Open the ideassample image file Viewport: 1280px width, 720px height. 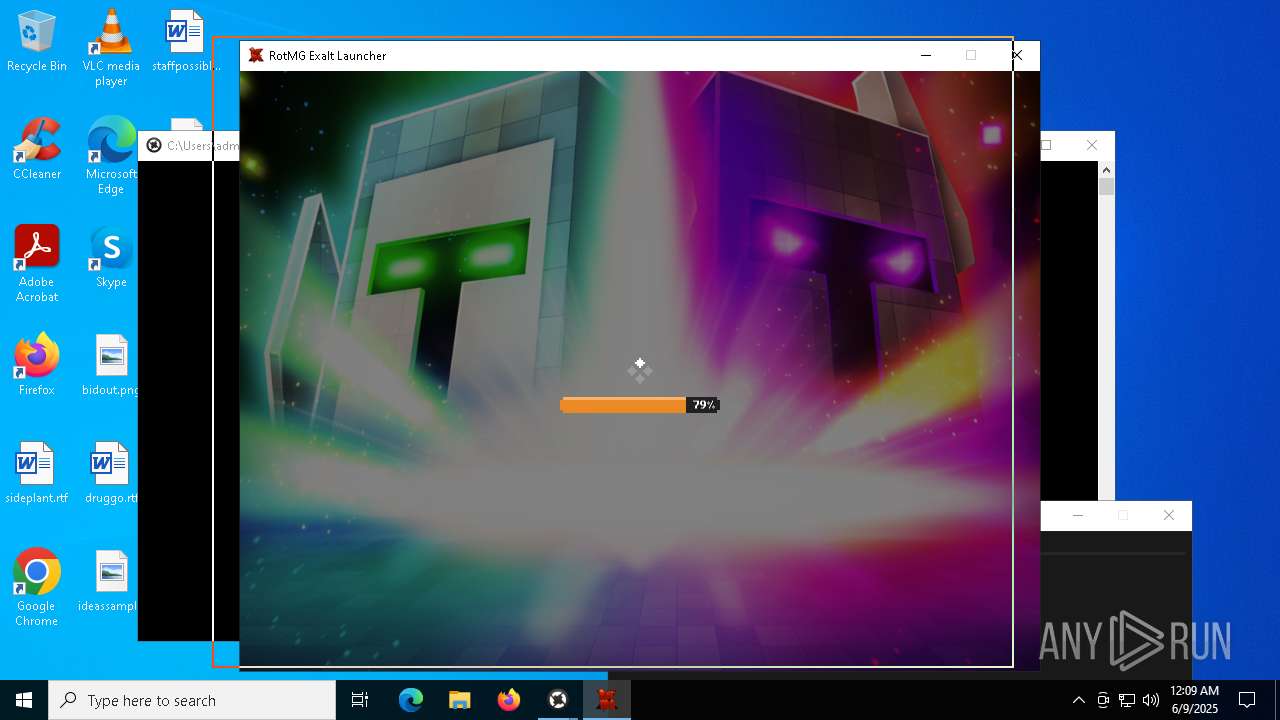pyautogui.click(x=111, y=582)
